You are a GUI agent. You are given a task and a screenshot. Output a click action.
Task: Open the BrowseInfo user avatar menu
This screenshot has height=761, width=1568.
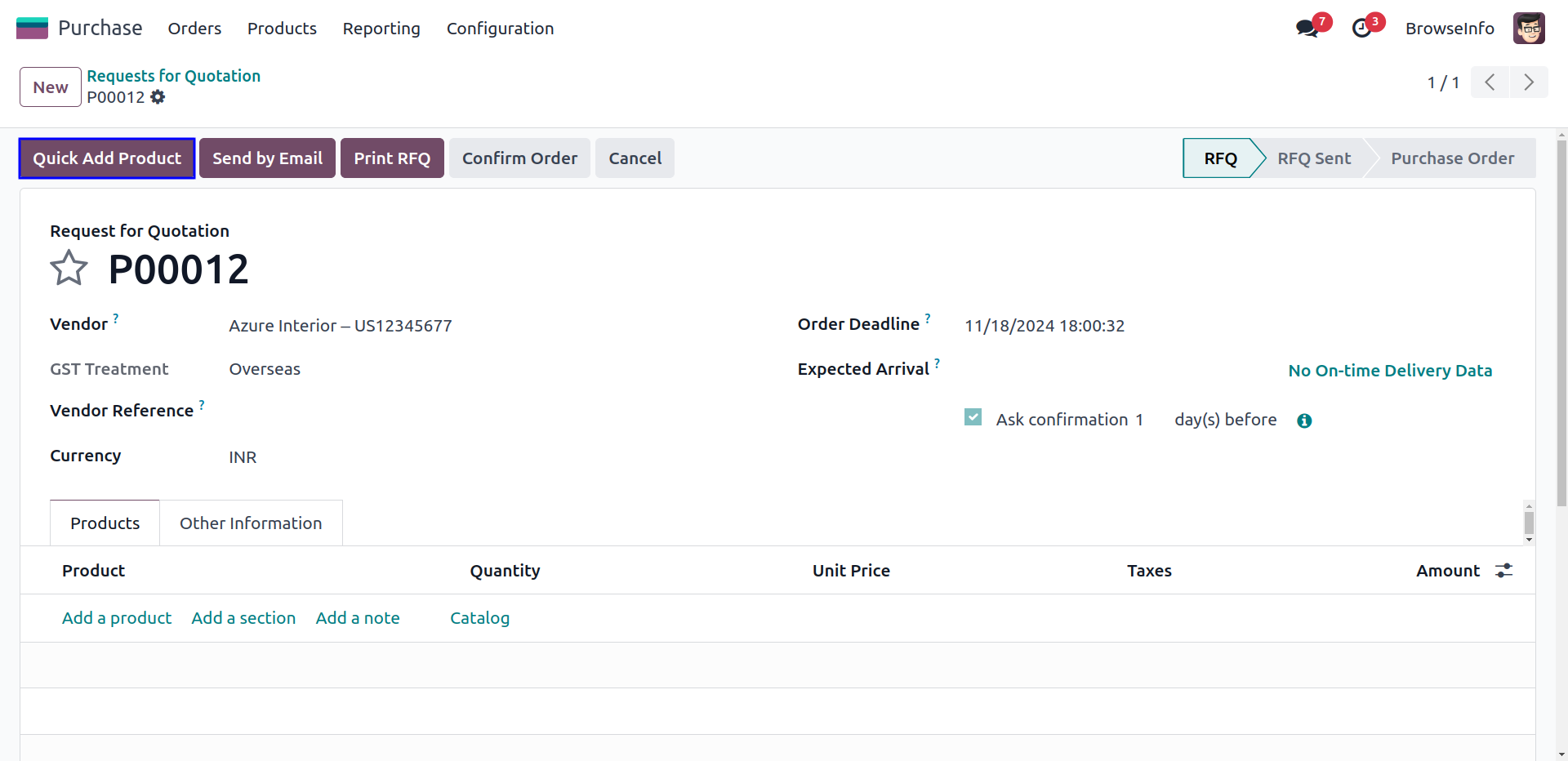click(x=1528, y=29)
